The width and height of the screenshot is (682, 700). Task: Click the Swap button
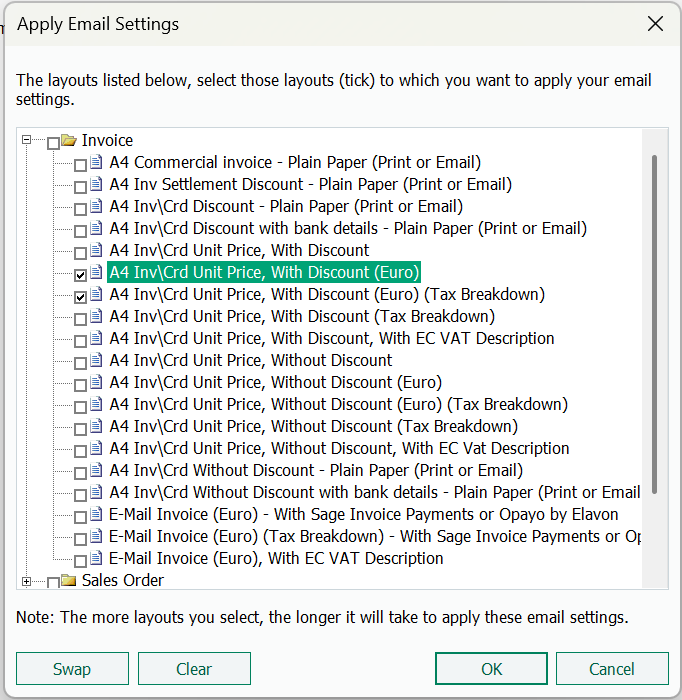click(72, 668)
